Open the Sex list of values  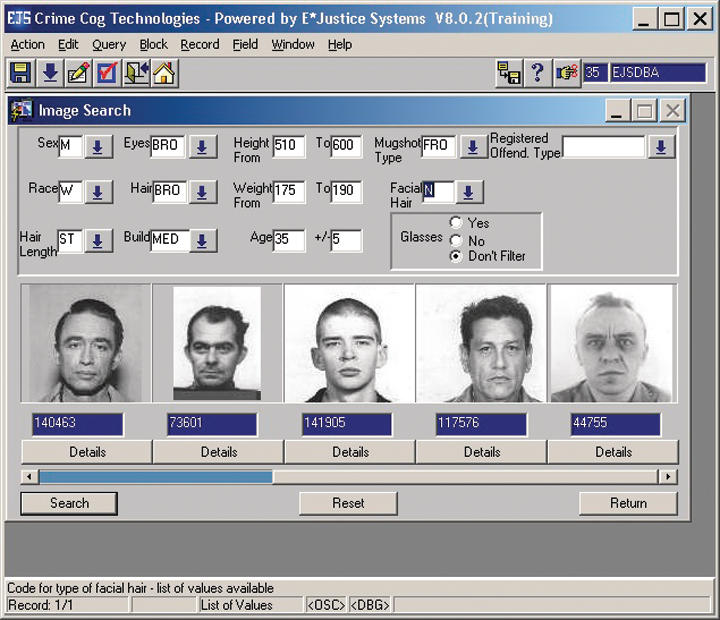[98, 147]
